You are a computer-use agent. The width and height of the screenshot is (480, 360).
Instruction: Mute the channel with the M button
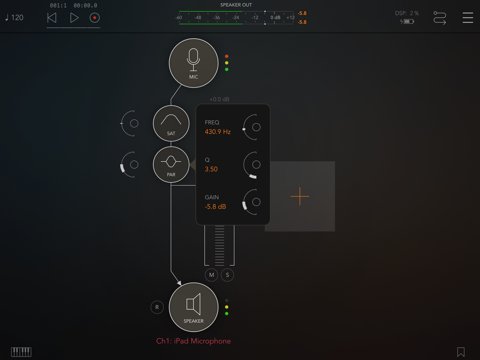[211, 275]
